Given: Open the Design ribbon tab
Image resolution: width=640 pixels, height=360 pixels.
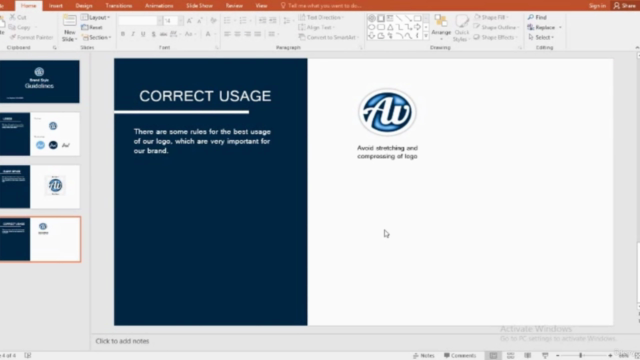Looking at the screenshot, I should pyautogui.click(x=84, y=6).
